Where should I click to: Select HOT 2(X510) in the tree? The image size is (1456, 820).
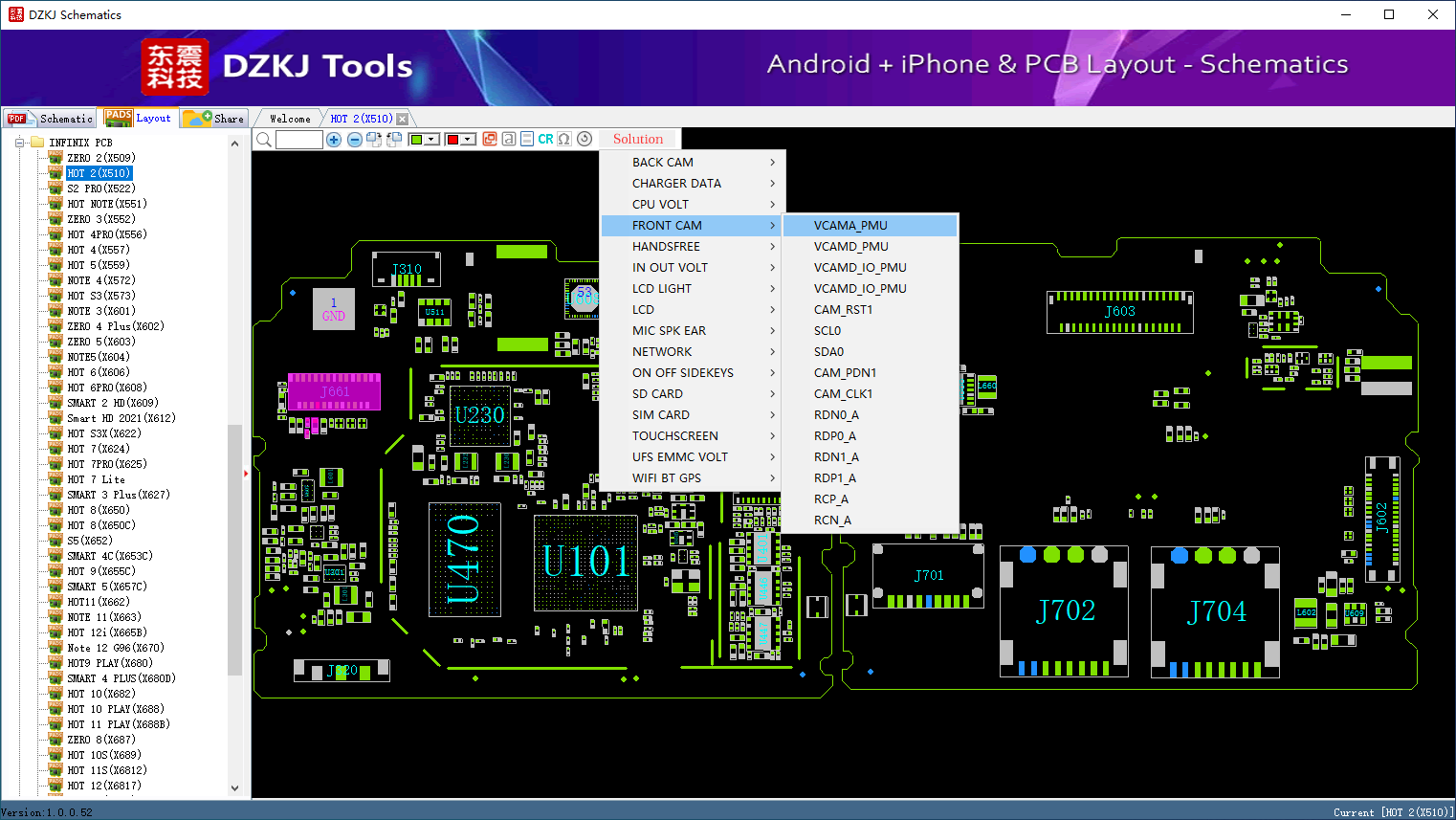pos(99,173)
